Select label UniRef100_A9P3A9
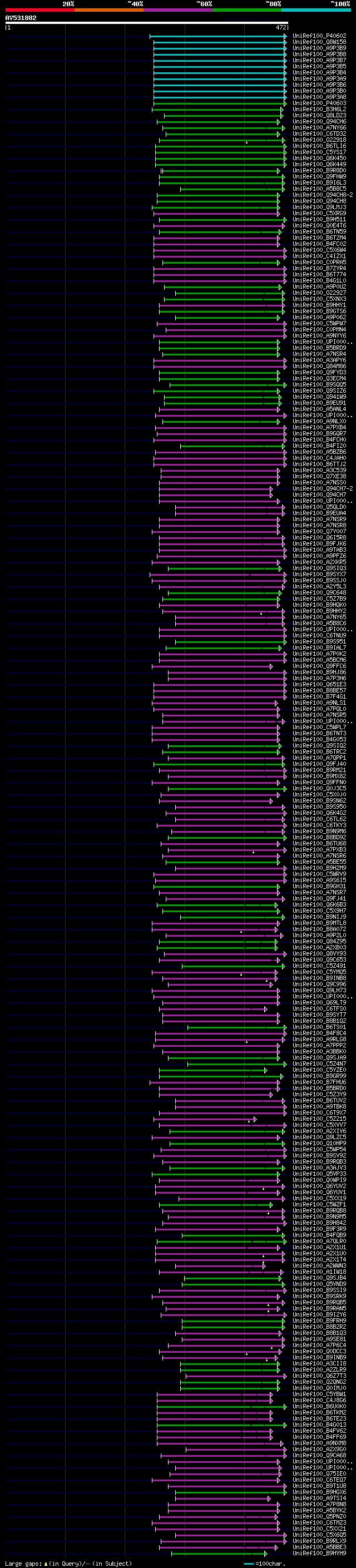 coord(319,78)
